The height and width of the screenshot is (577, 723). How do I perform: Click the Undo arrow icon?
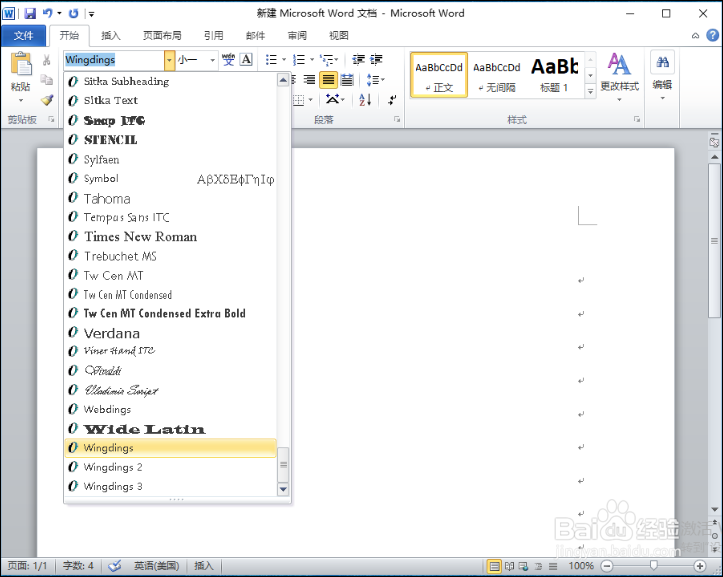coord(47,13)
